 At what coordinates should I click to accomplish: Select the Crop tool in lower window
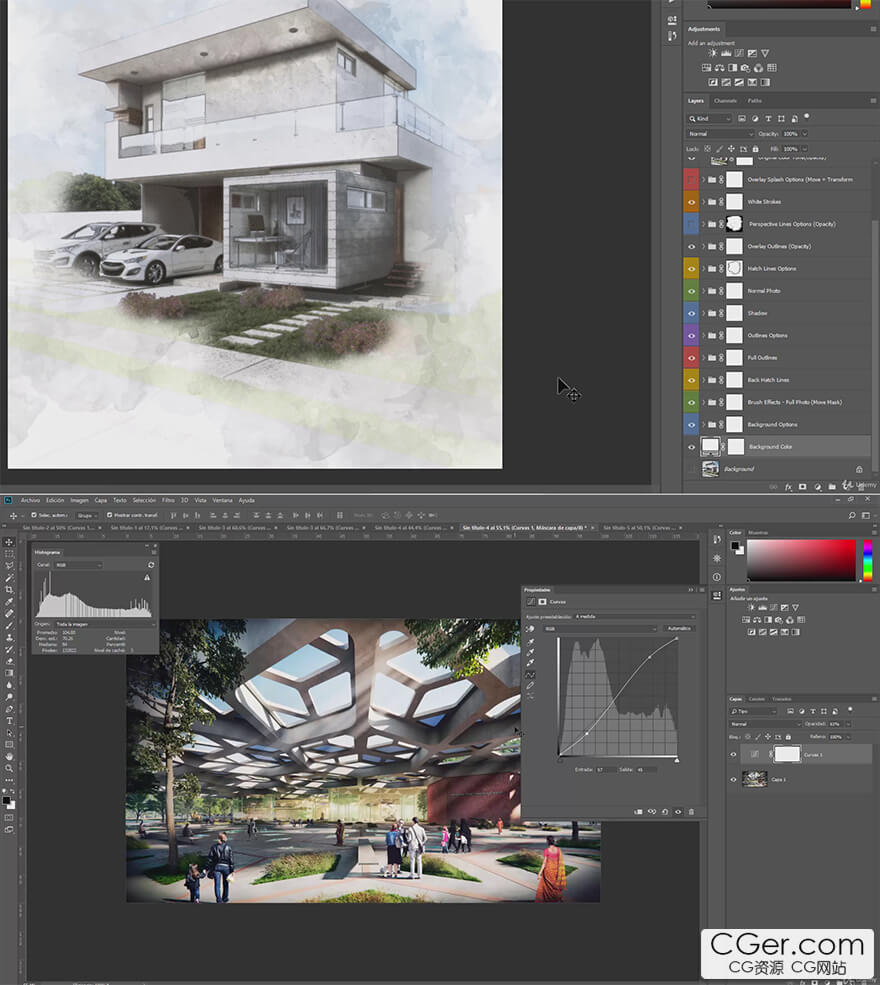[9, 589]
